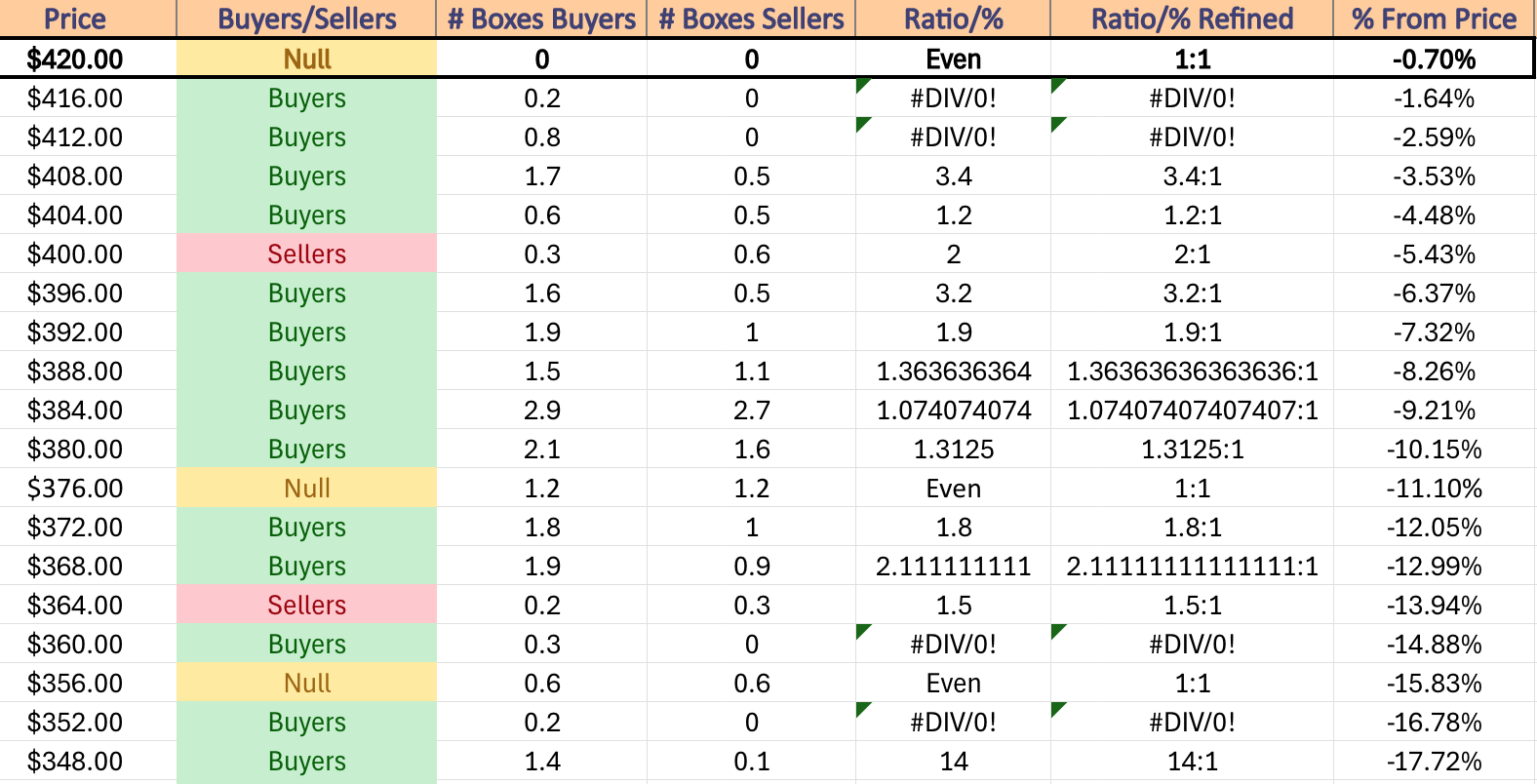1537x784 pixels.
Task: Select the -17.72% cell
Action: tap(1434, 762)
